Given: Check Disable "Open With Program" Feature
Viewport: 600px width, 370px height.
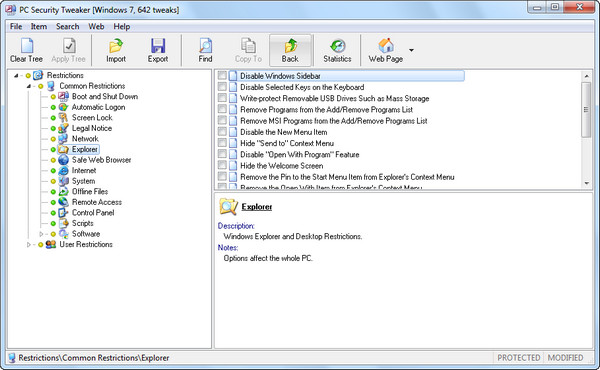Looking at the screenshot, I should click(222, 154).
